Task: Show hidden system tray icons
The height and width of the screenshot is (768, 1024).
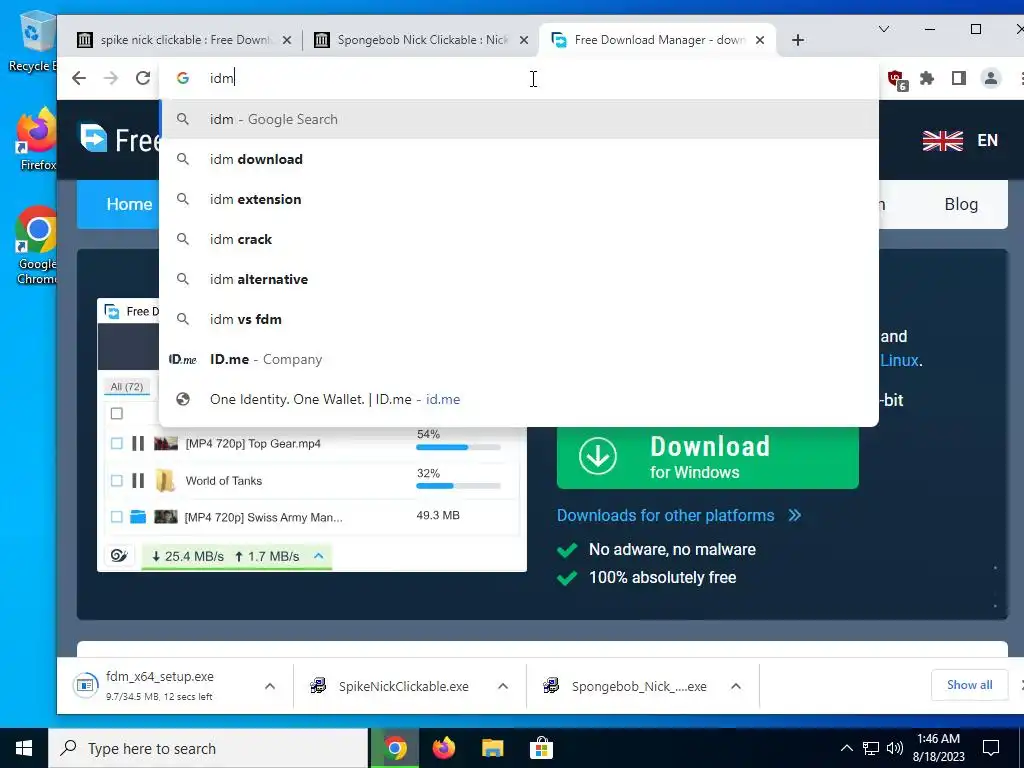Action: (846, 748)
